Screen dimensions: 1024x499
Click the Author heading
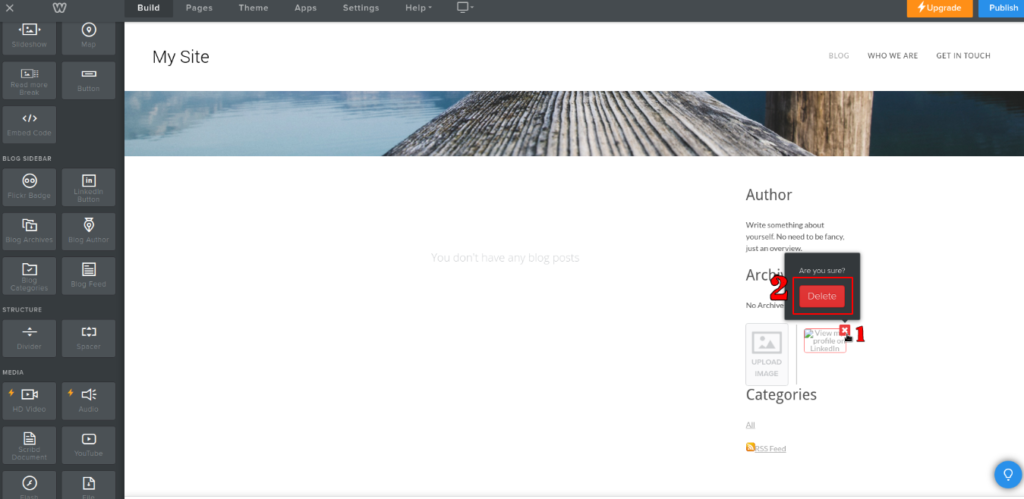click(769, 195)
